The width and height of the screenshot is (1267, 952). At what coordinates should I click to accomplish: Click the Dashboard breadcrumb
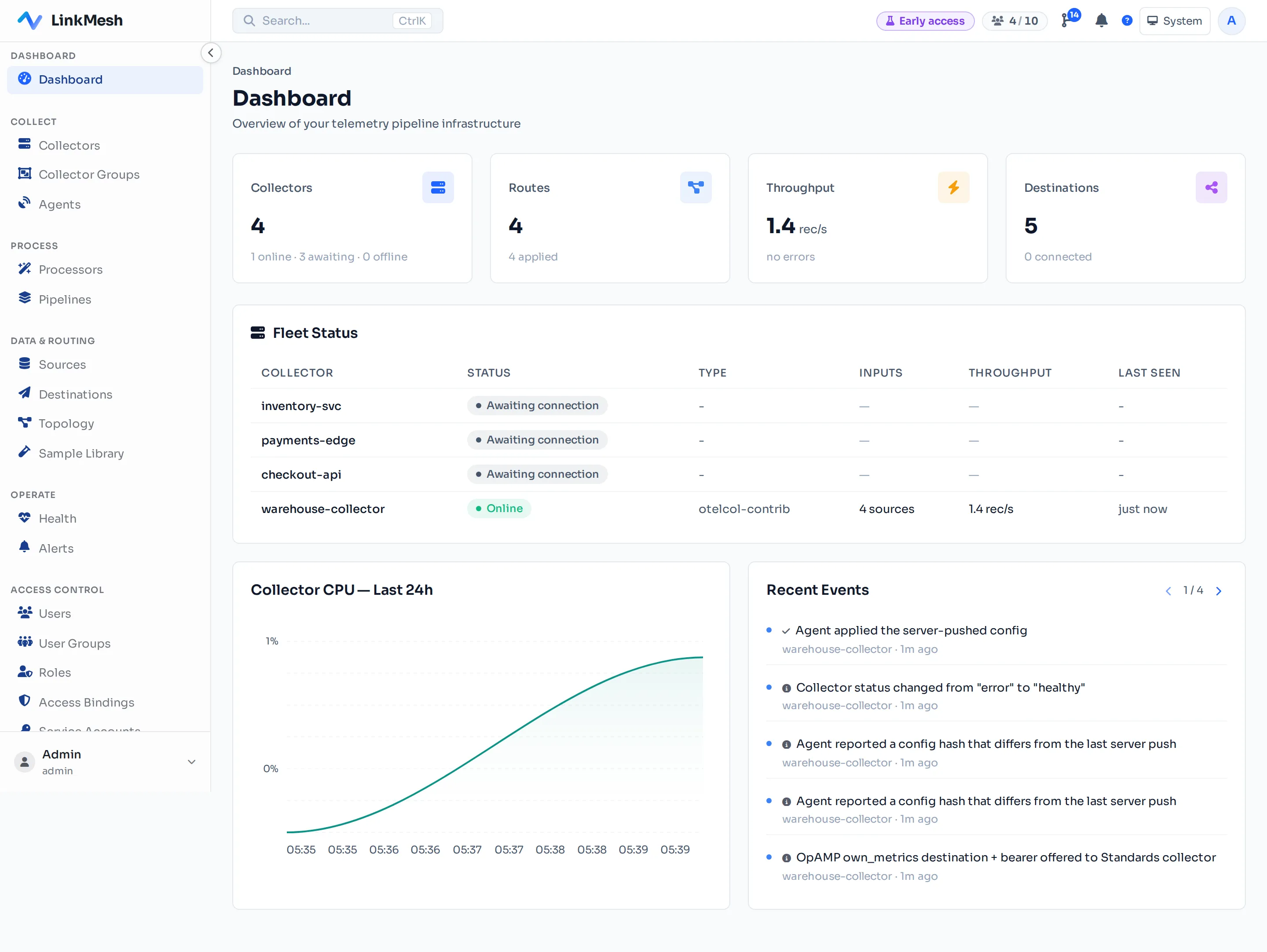[262, 71]
